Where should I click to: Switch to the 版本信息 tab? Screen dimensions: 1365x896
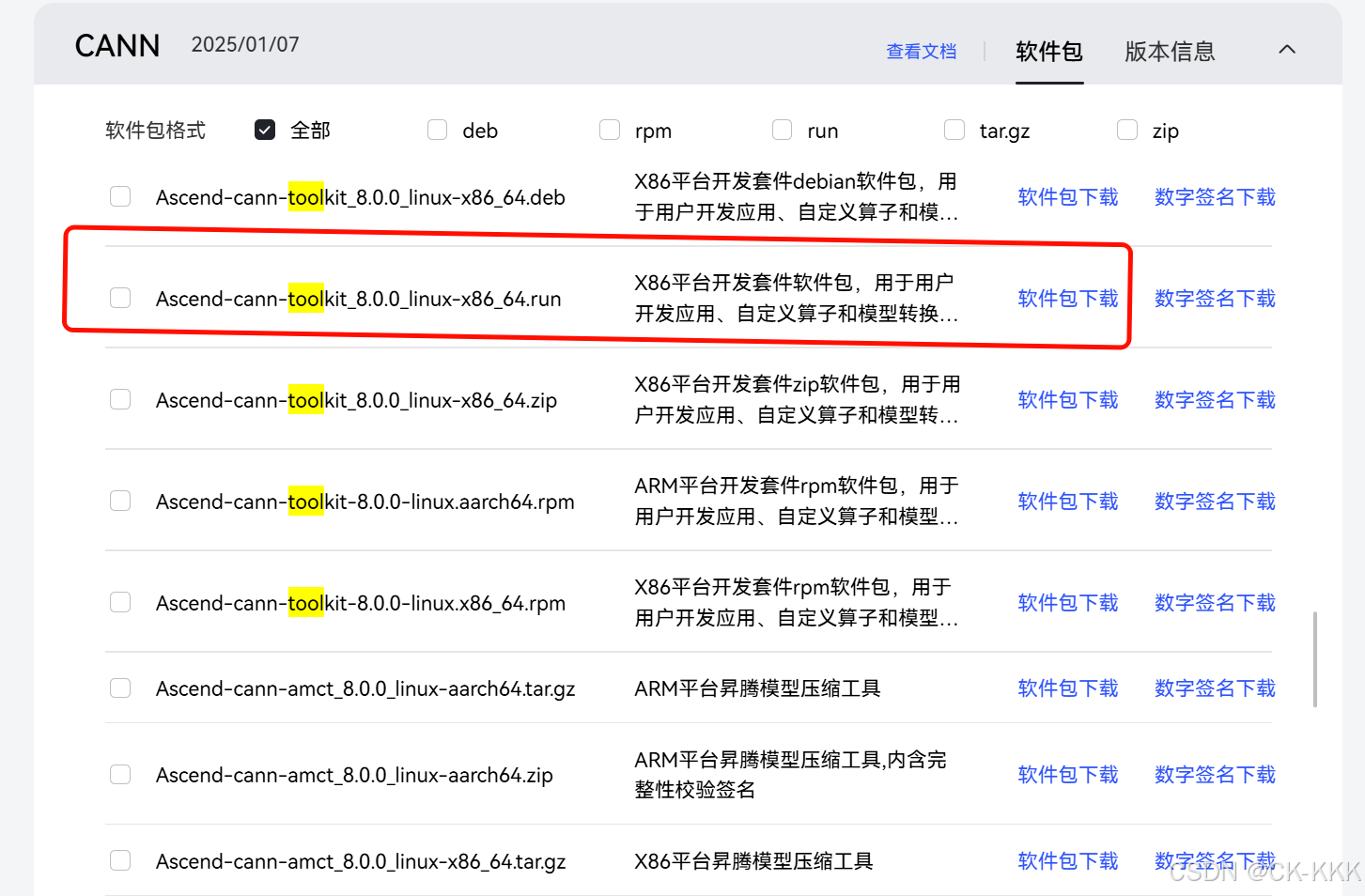(x=1169, y=51)
